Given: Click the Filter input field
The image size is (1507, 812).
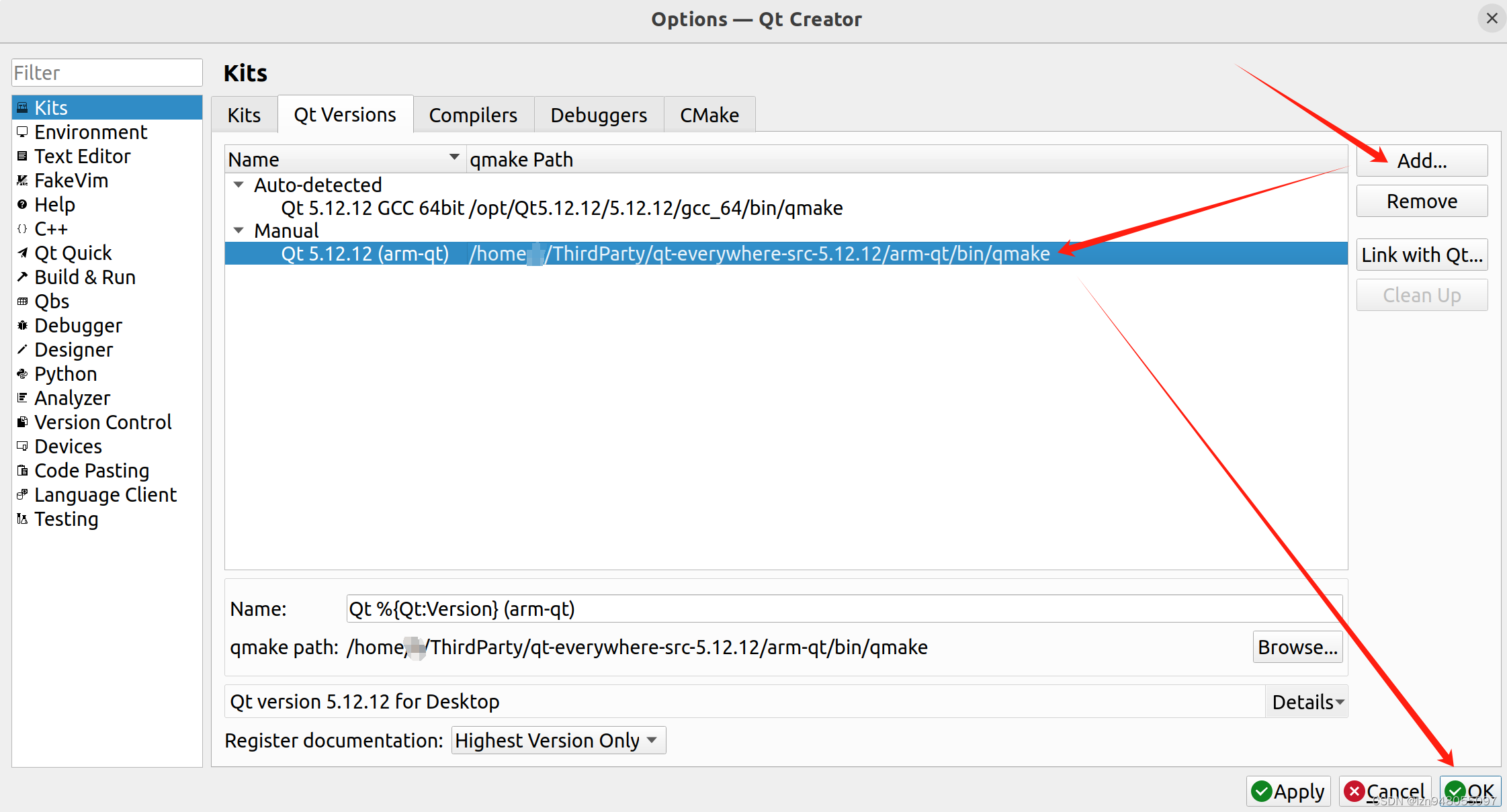Looking at the screenshot, I should (107, 73).
